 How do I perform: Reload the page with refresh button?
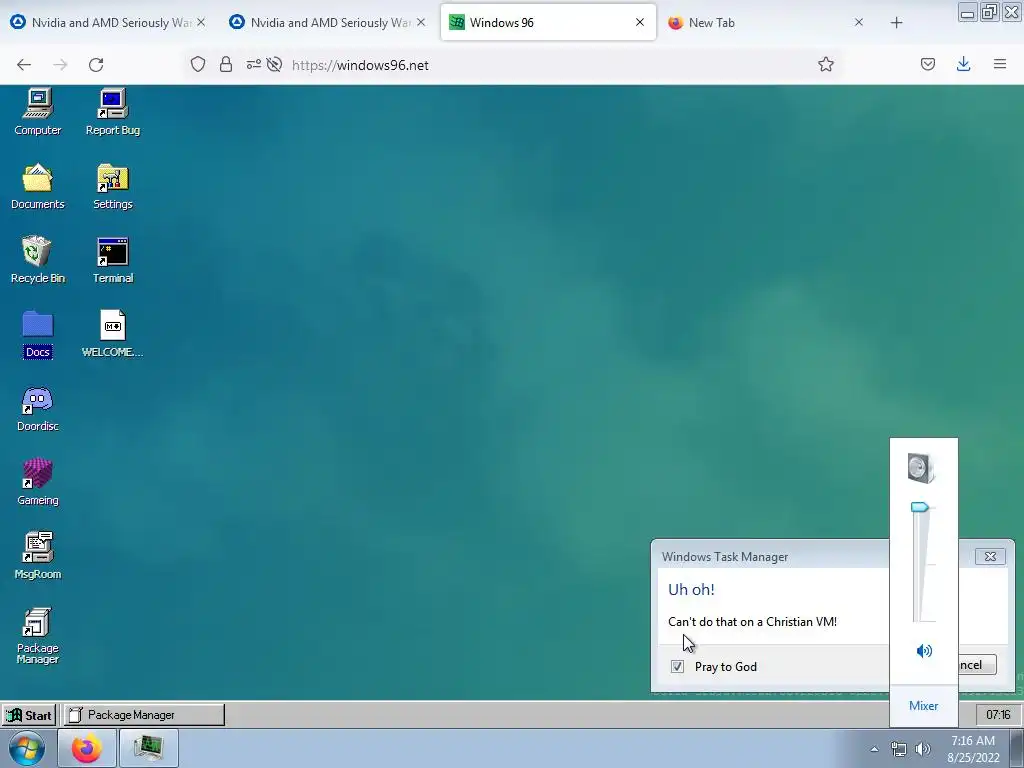[96, 65]
